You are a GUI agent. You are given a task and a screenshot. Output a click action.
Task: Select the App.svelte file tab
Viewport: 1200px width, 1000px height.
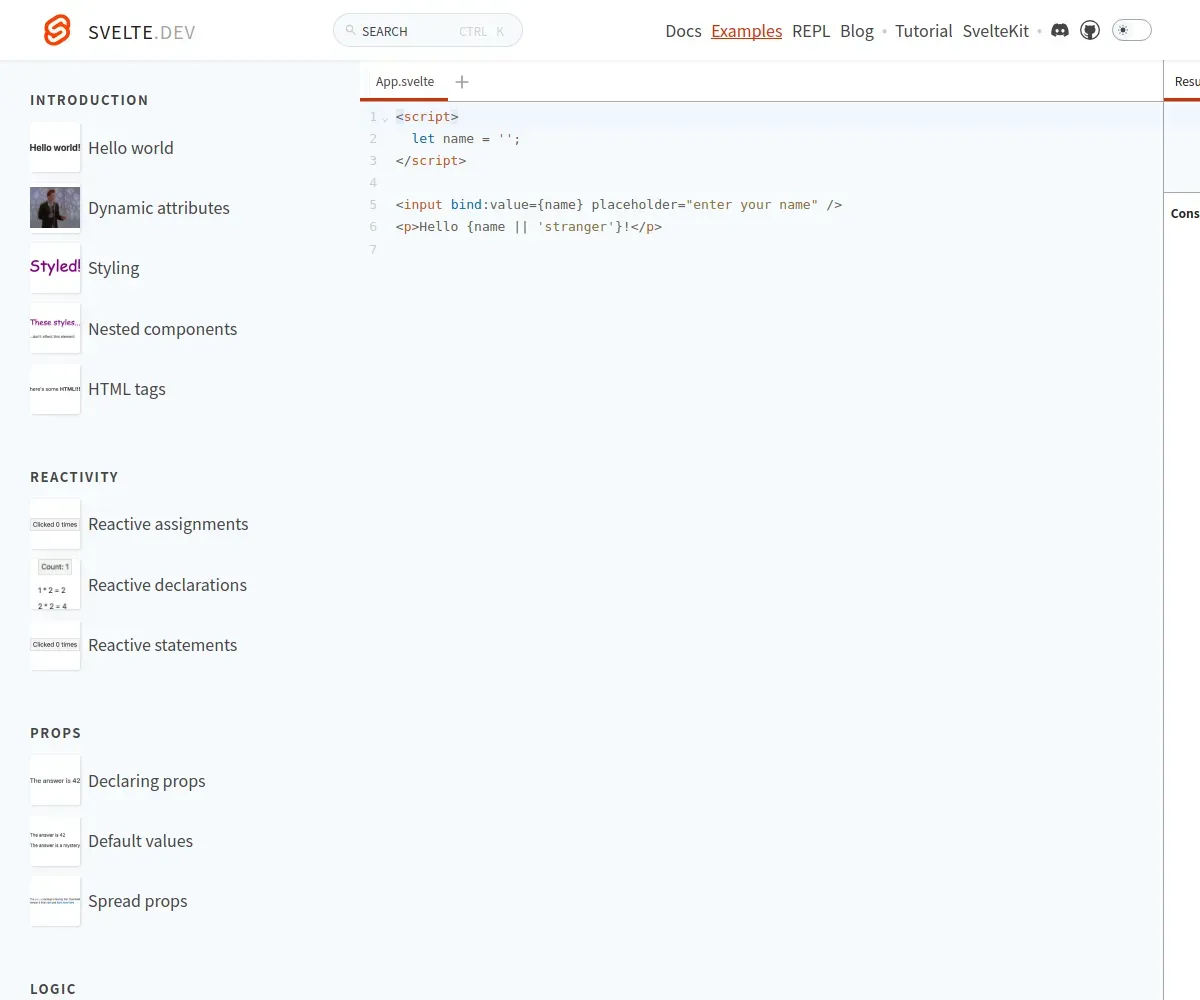click(405, 82)
